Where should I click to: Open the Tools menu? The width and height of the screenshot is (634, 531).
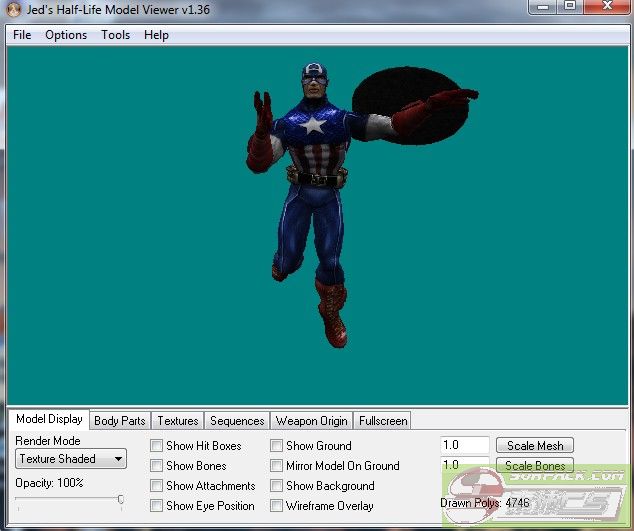[x=115, y=35]
